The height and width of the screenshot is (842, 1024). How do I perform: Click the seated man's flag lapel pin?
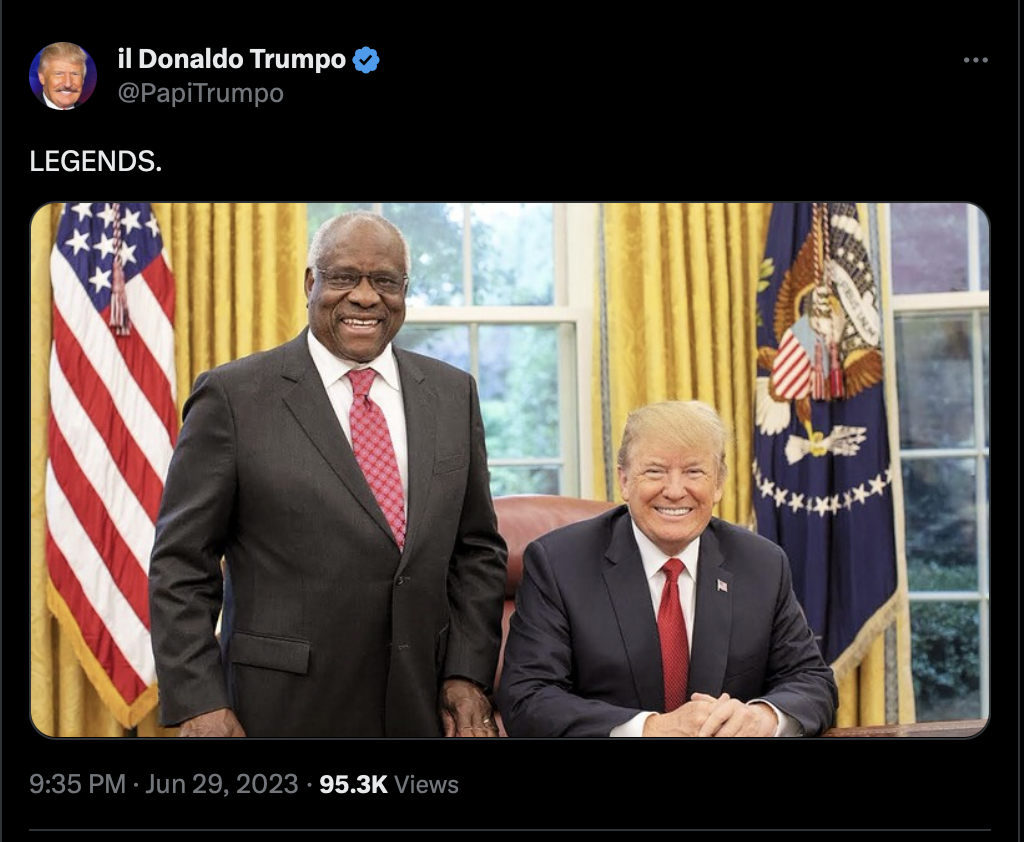[x=722, y=585]
